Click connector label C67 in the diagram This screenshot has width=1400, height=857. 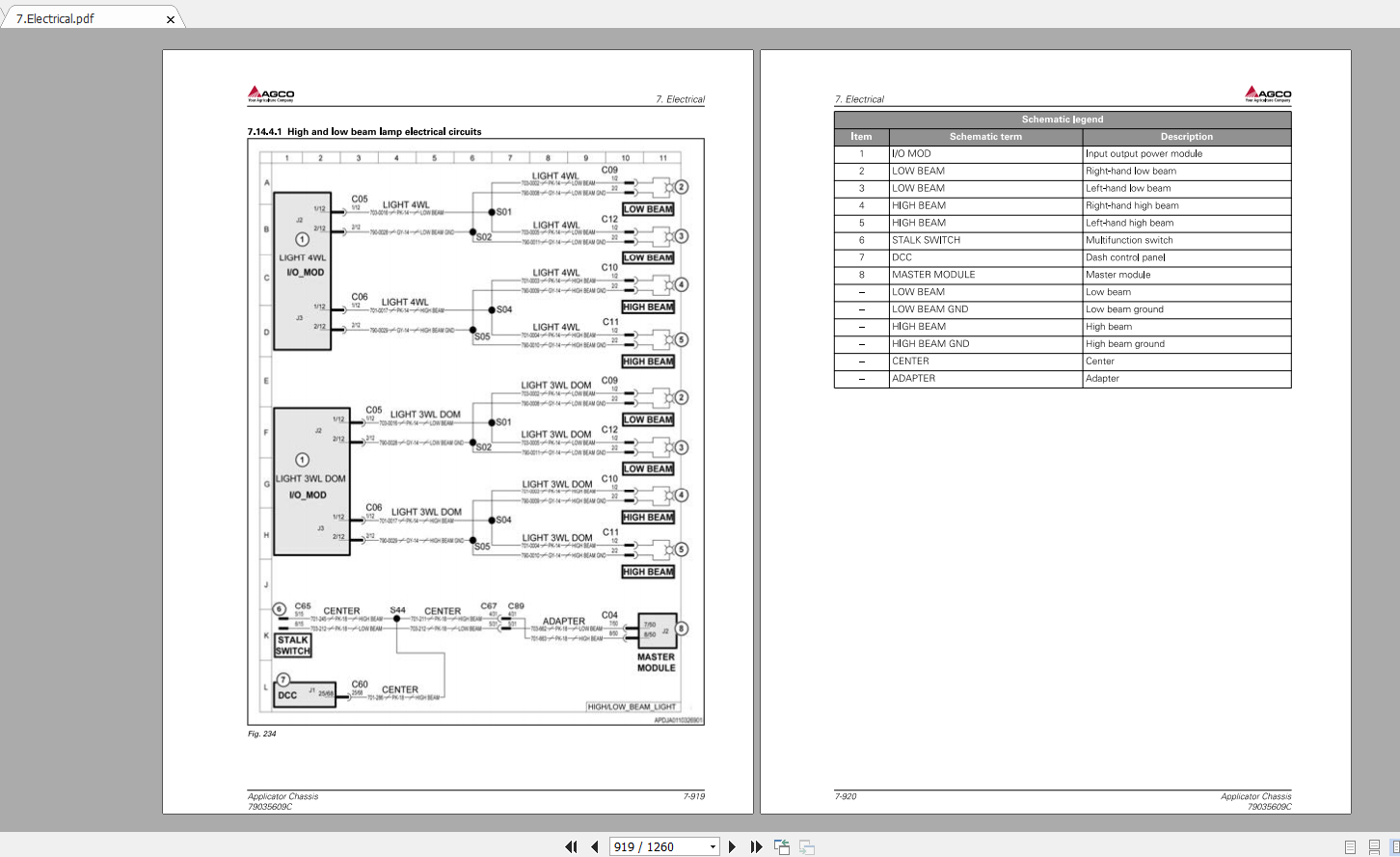489,605
